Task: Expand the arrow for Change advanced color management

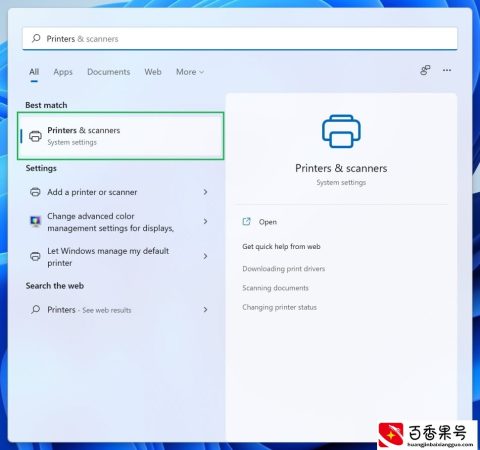Action: click(205, 221)
